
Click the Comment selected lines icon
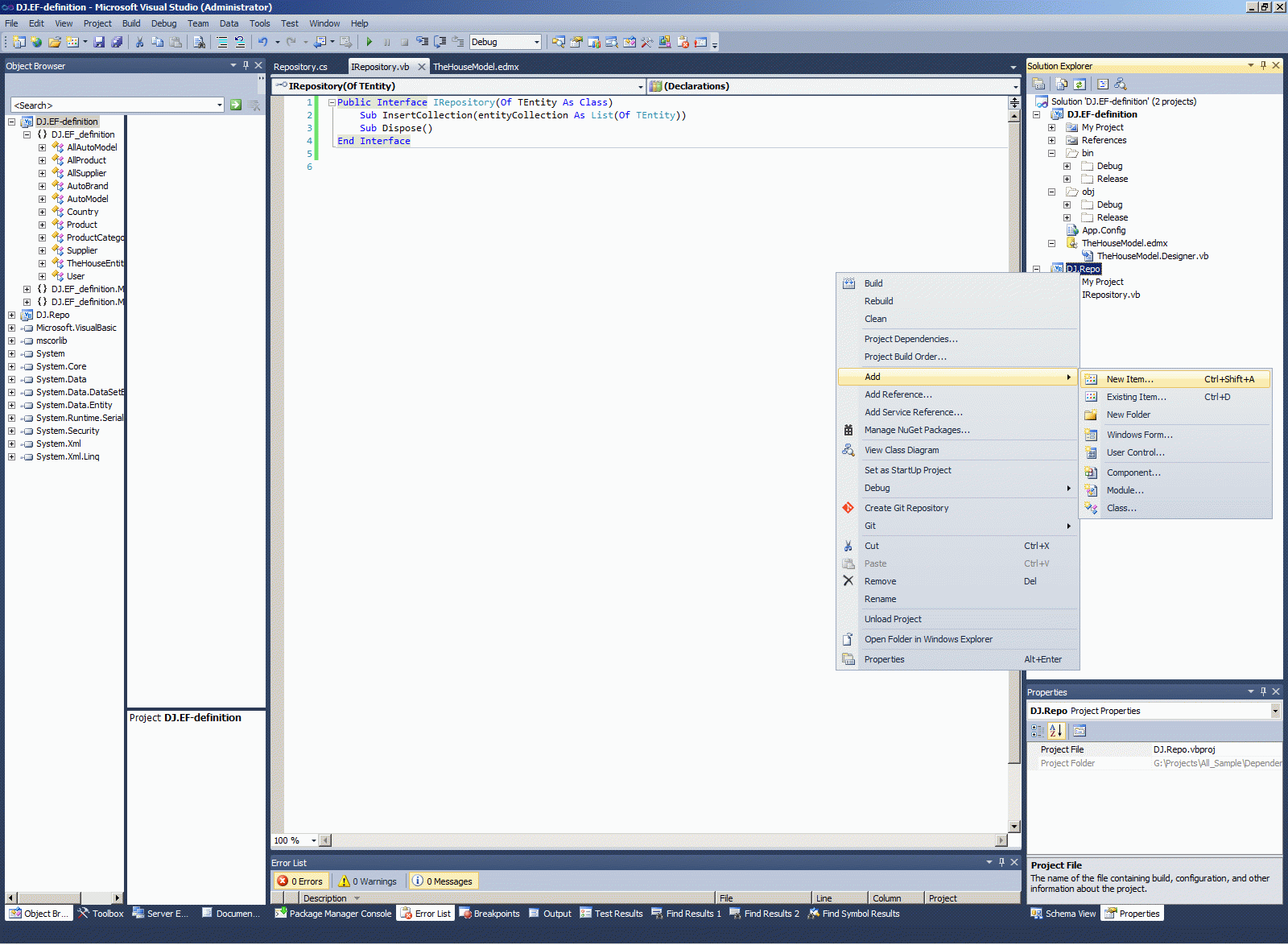pyautogui.click(x=222, y=42)
